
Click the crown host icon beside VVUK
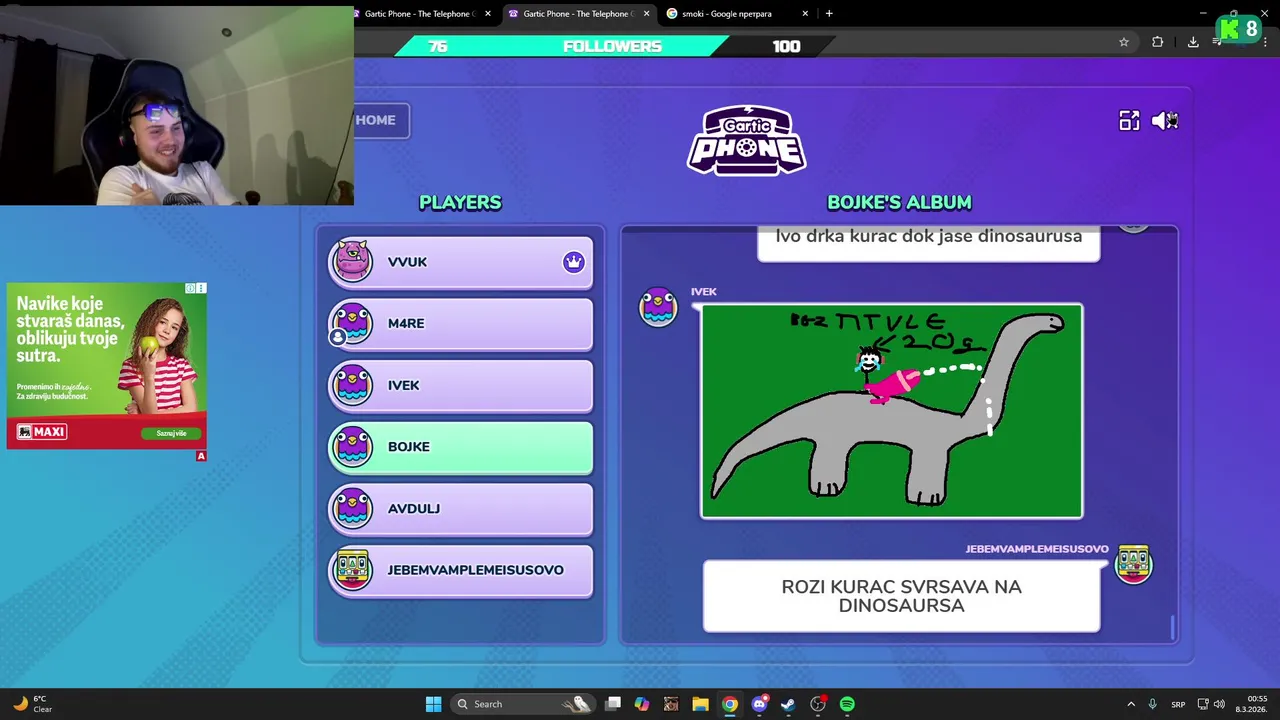(x=573, y=262)
